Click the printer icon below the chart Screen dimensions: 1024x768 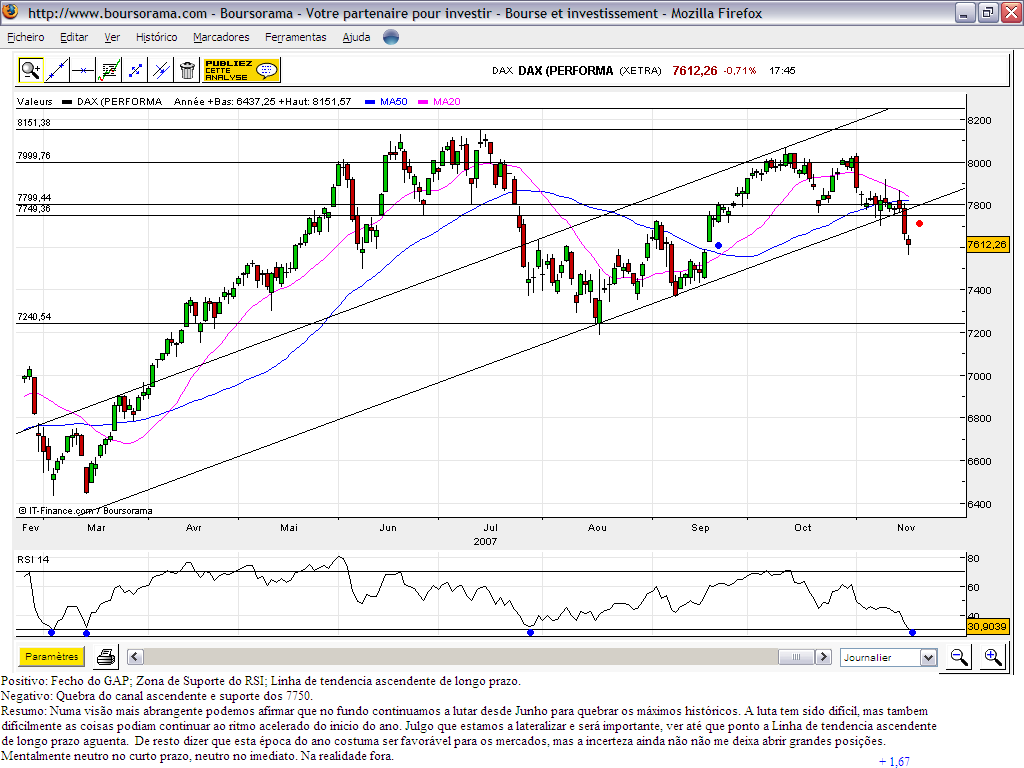point(106,657)
